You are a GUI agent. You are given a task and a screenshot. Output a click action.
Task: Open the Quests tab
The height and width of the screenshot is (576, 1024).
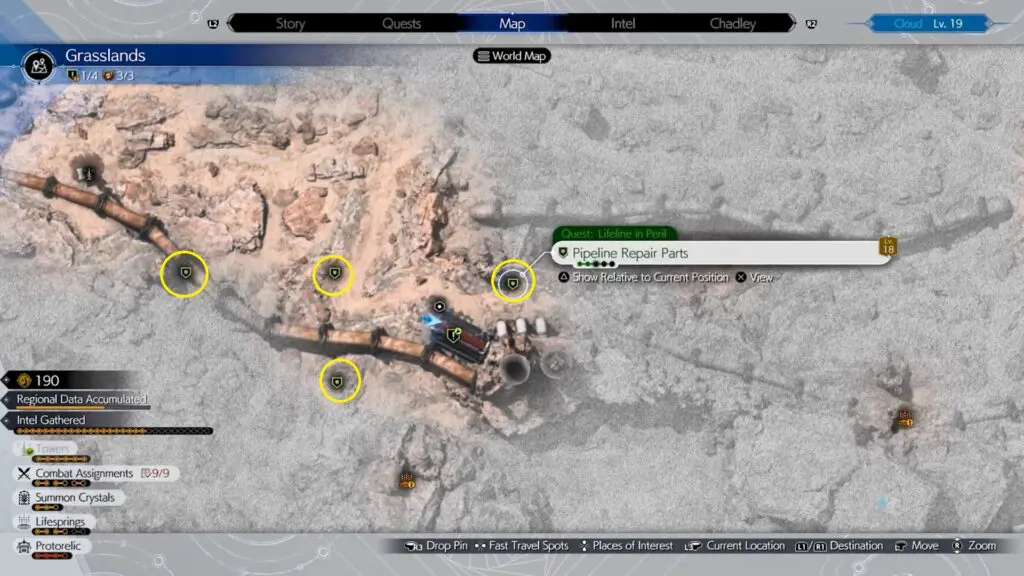pos(400,23)
